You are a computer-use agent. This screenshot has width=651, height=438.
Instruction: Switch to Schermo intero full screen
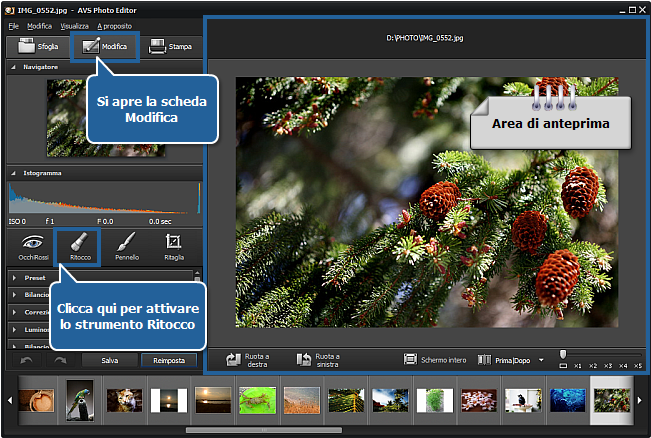coord(434,359)
